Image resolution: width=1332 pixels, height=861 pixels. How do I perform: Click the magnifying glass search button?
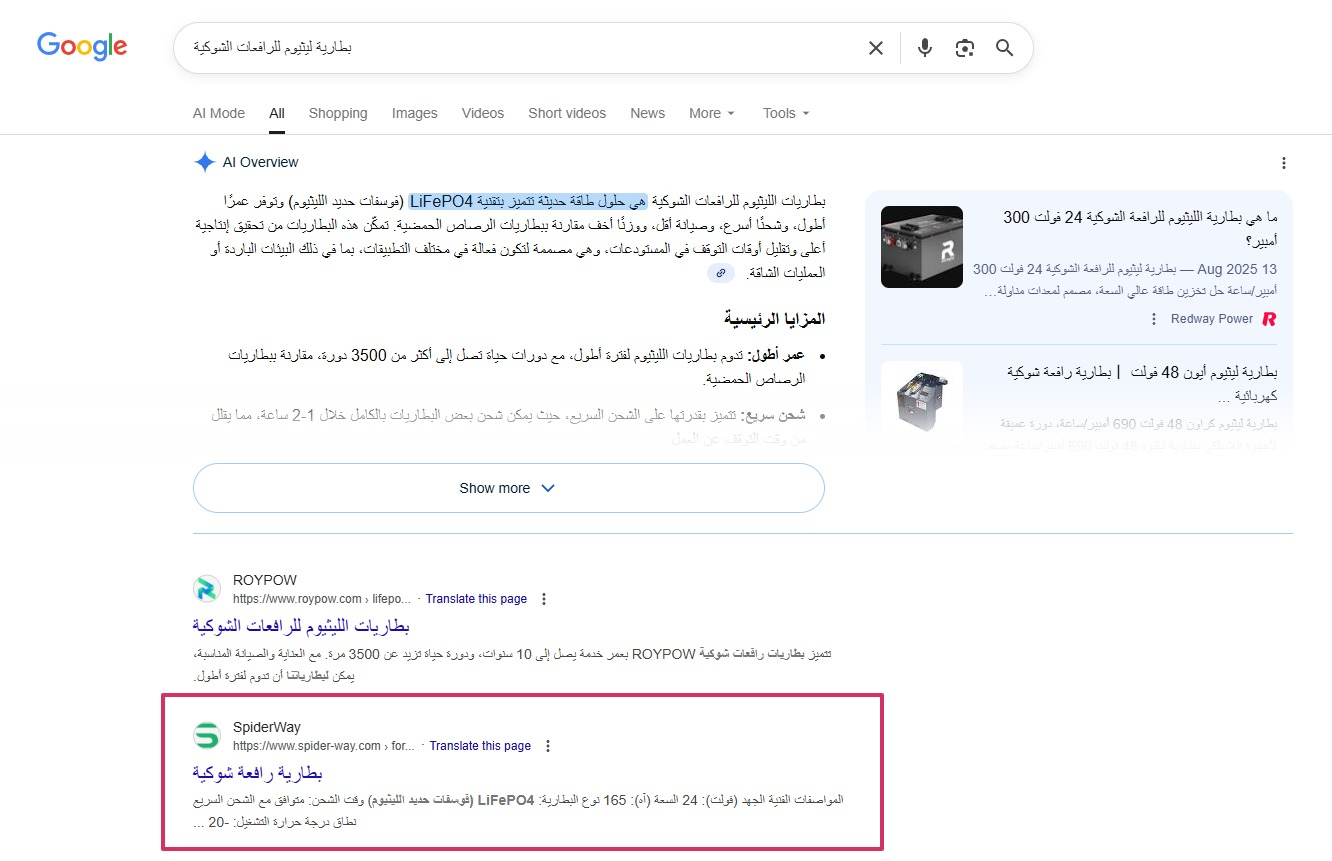[x=1005, y=48]
